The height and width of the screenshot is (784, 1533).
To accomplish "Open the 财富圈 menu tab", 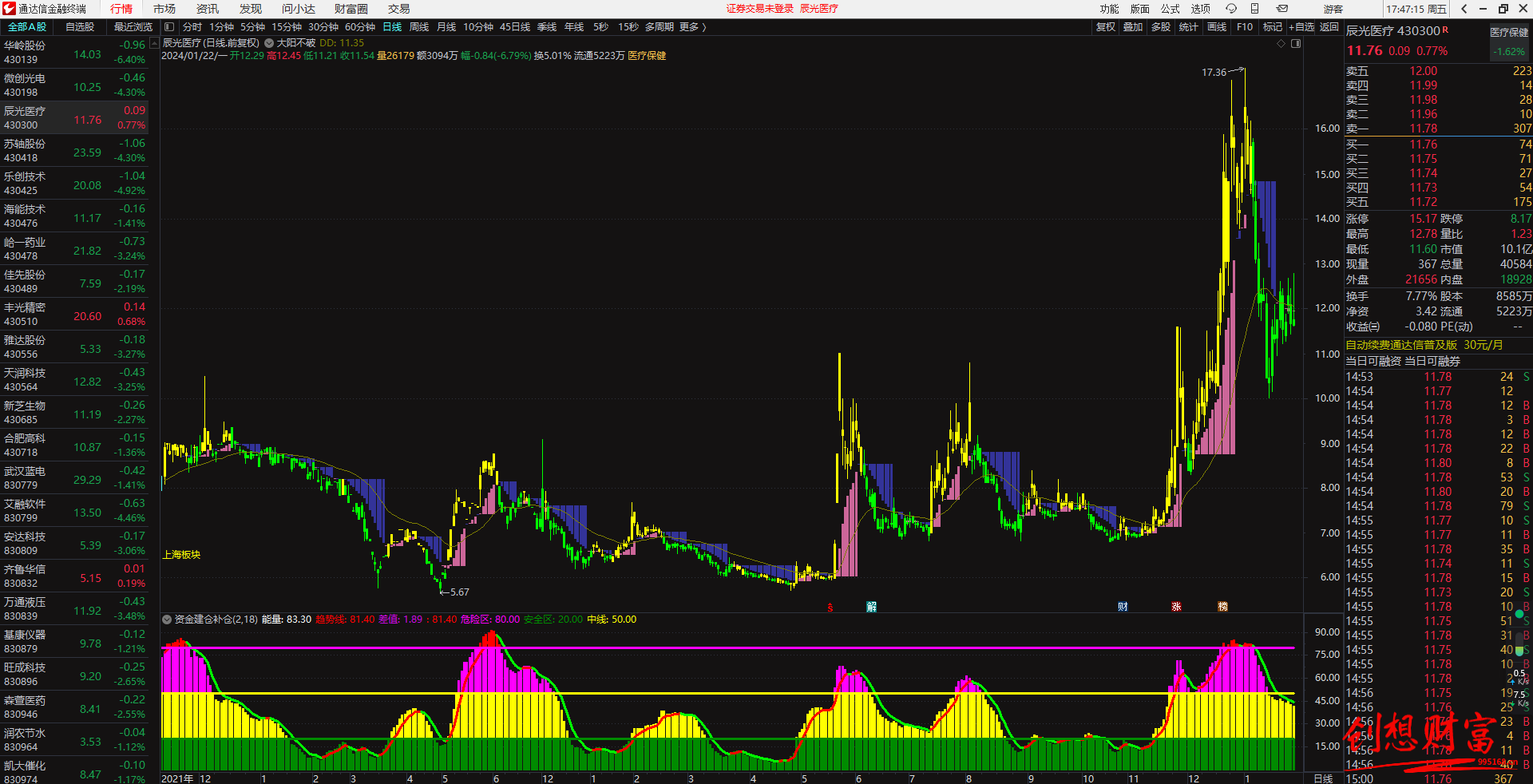I will point(351,9).
